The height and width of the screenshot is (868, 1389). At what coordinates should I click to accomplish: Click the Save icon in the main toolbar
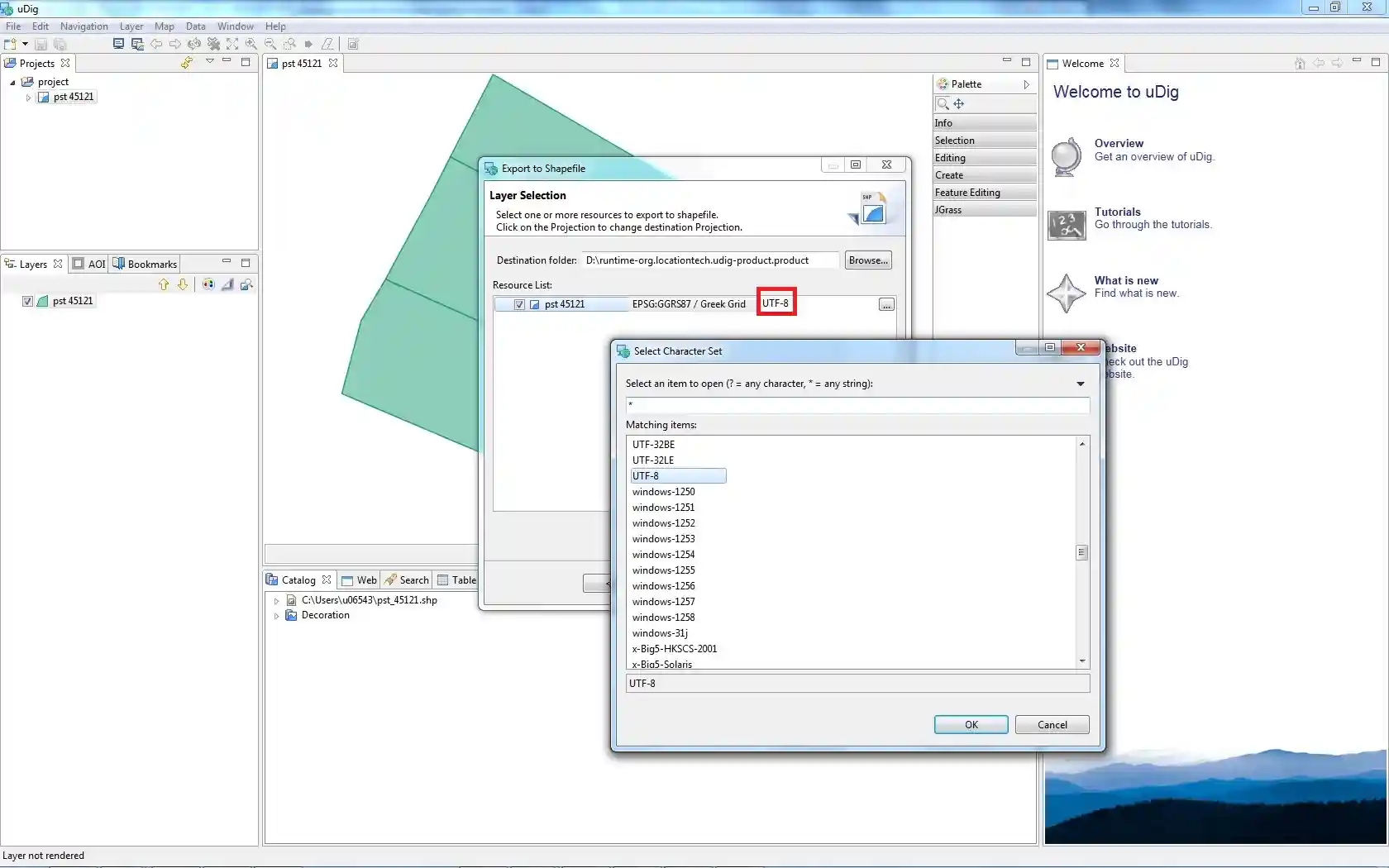(x=41, y=44)
